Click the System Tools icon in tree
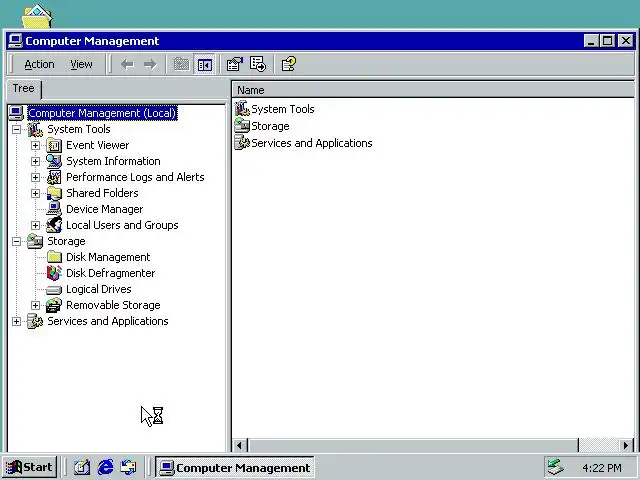Screen dimensions: 640x480 coord(35,129)
